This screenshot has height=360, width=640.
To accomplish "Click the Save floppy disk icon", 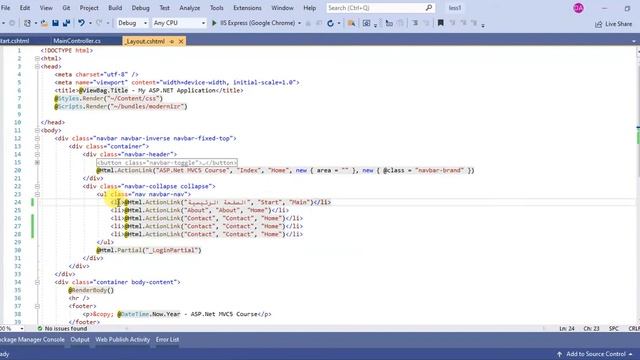I will [56, 23].
